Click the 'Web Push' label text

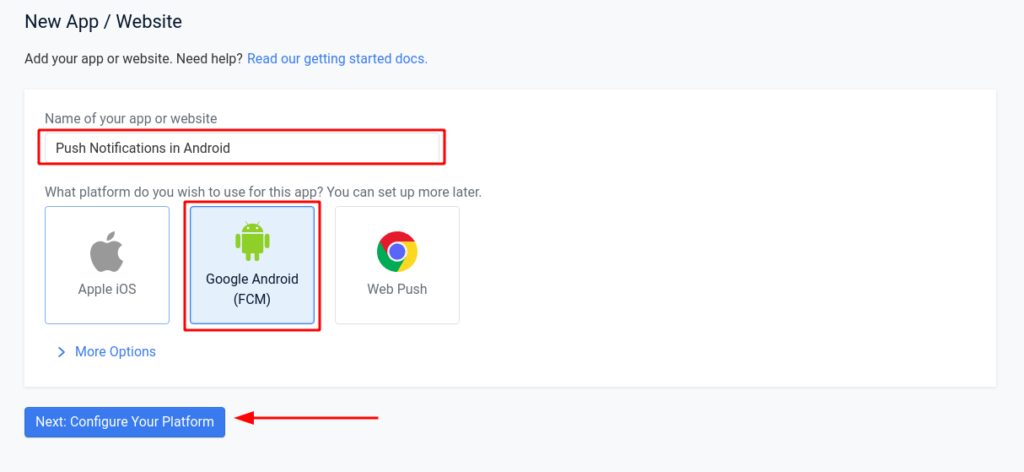[x=397, y=289]
